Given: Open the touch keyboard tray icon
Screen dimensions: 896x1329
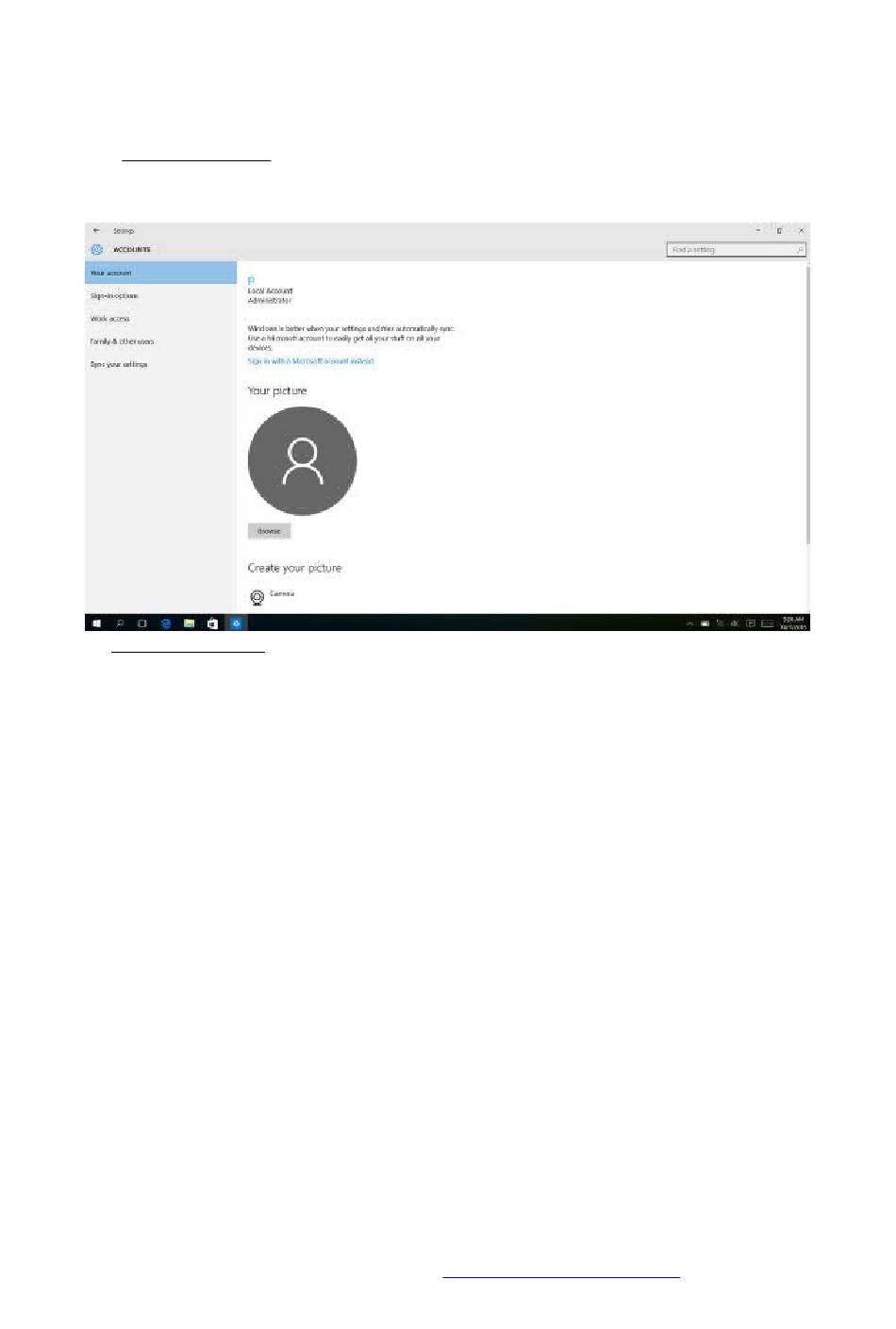Looking at the screenshot, I should click(x=768, y=623).
